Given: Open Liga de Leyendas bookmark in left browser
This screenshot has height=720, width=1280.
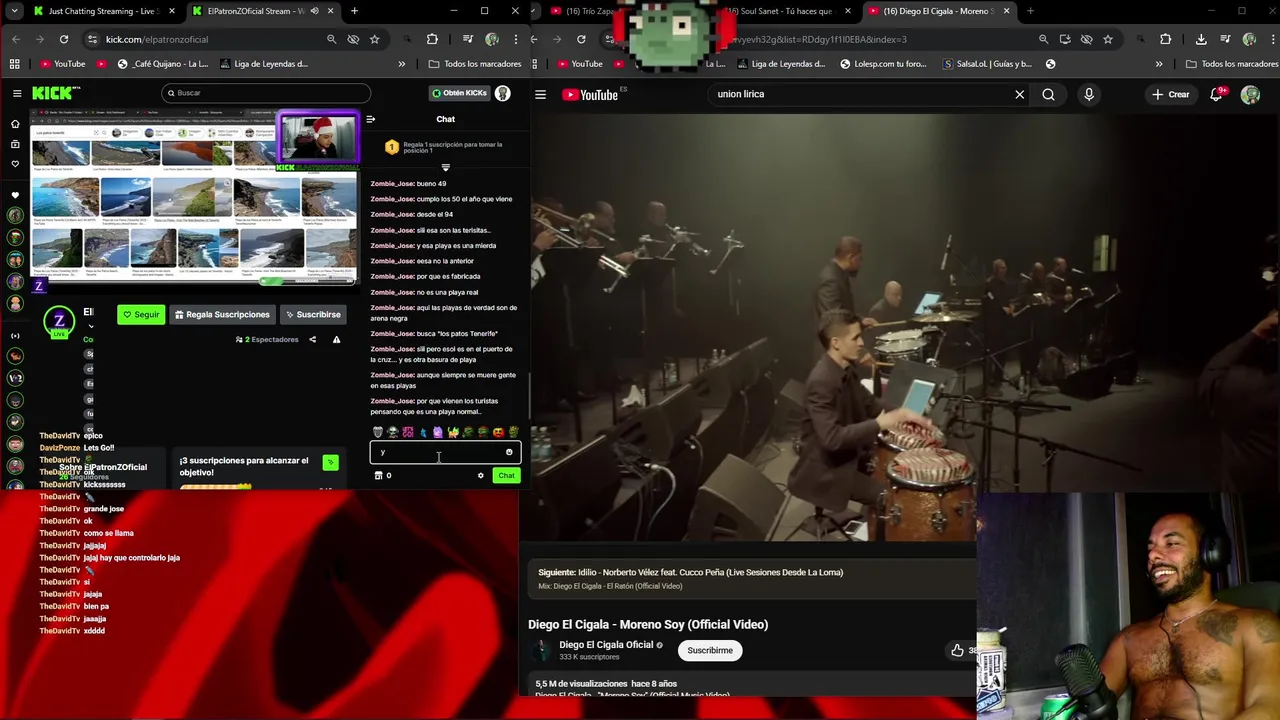Looking at the screenshot, I should (x=263, y=64).
